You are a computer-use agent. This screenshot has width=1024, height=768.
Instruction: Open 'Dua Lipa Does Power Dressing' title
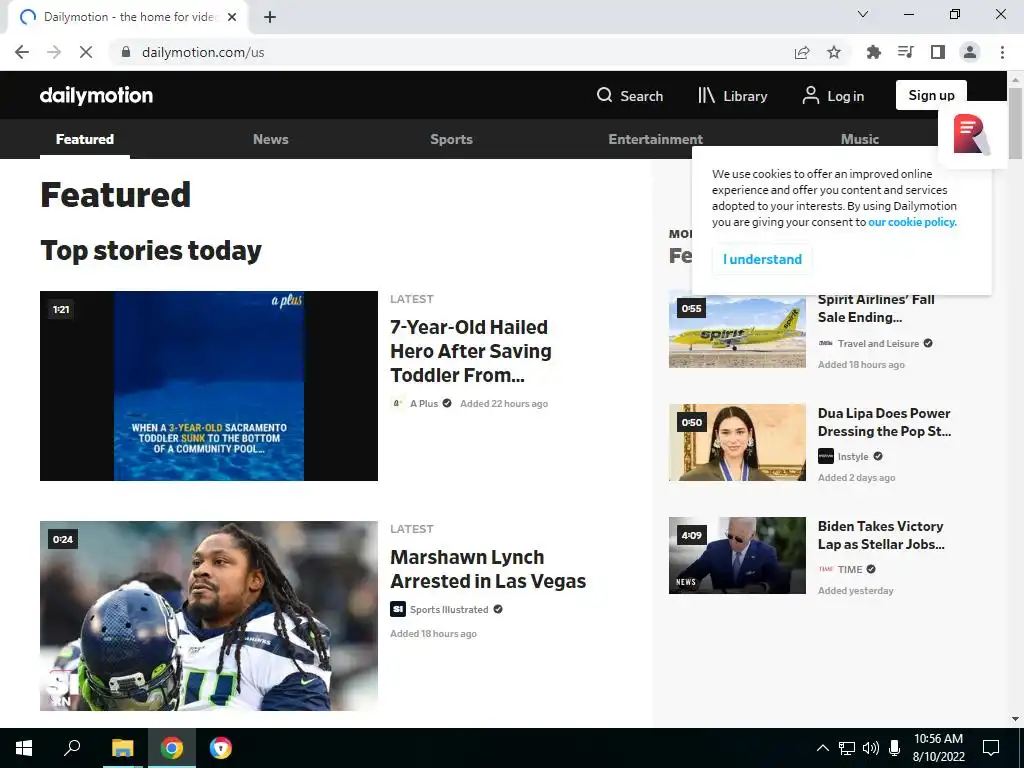point(884,422)
